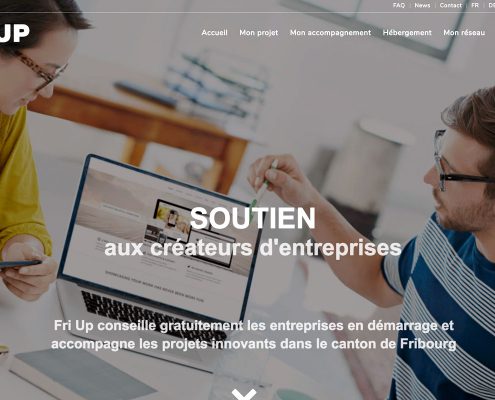Click the "aux créateurs d'entreprises" subtitle
495x400 pixels.
click(253, 248)
